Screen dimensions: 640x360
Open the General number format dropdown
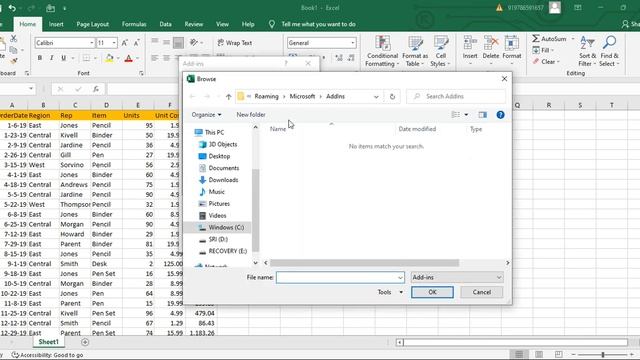click(353, 43)
